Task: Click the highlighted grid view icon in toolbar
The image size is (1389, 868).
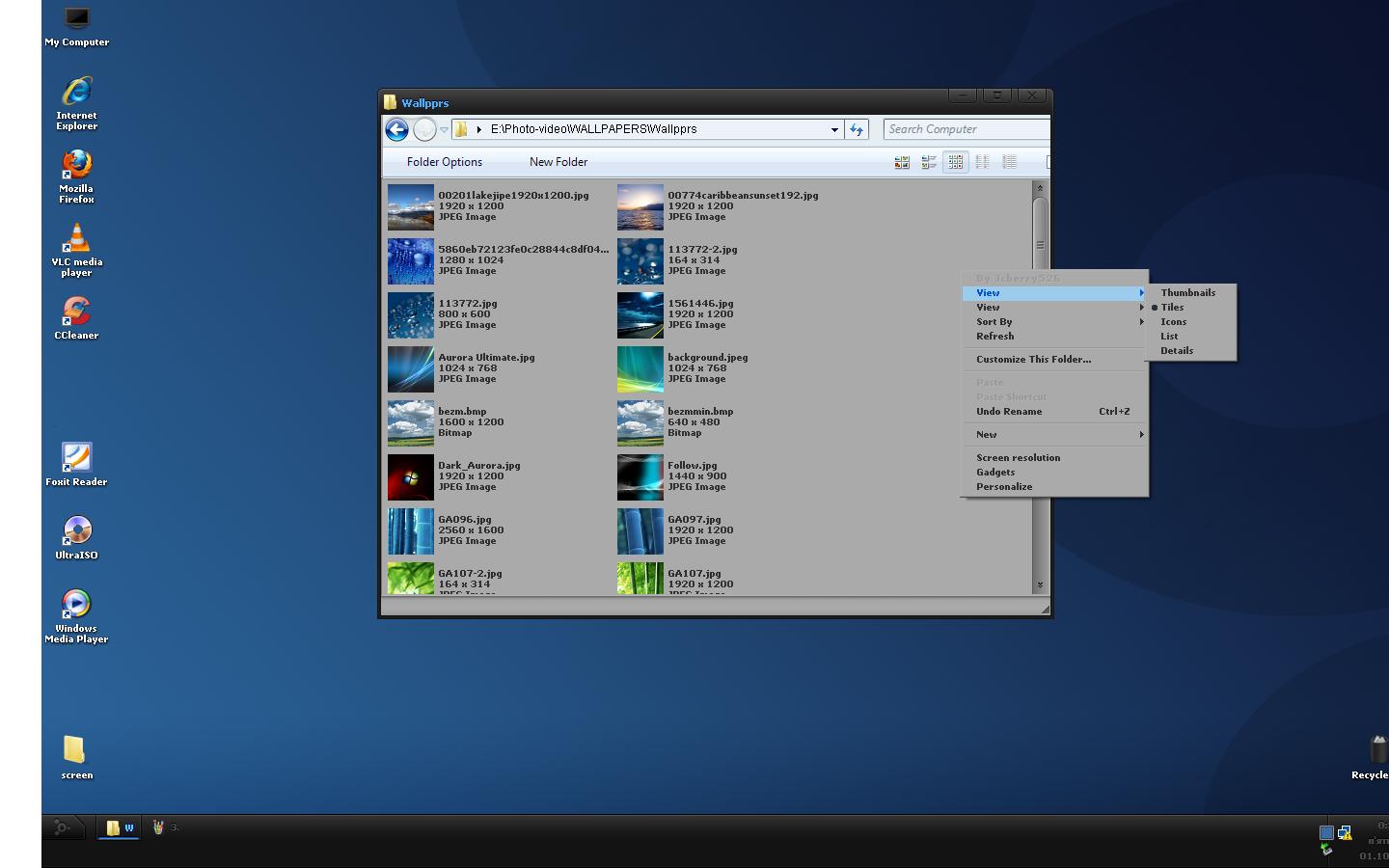Action: pos(955,162)
